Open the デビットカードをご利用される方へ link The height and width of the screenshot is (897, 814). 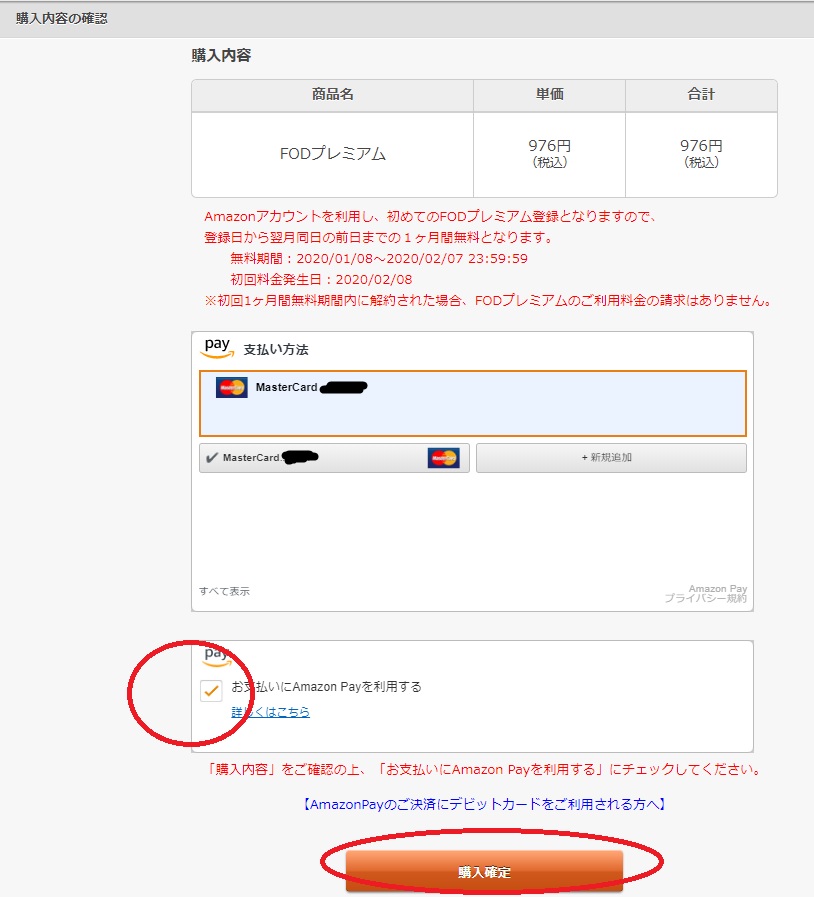coord(484,804)
